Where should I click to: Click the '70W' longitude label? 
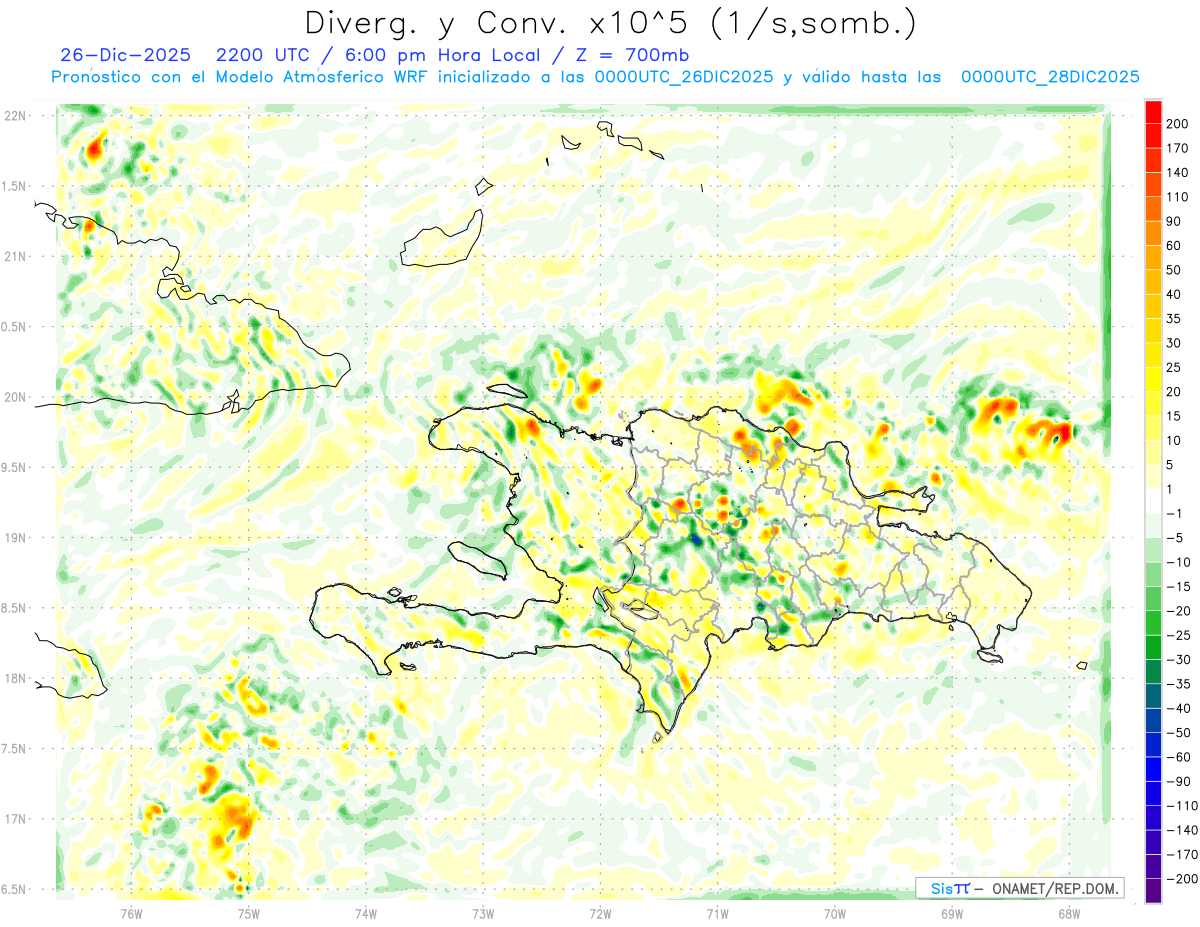[x=835, y=914]
